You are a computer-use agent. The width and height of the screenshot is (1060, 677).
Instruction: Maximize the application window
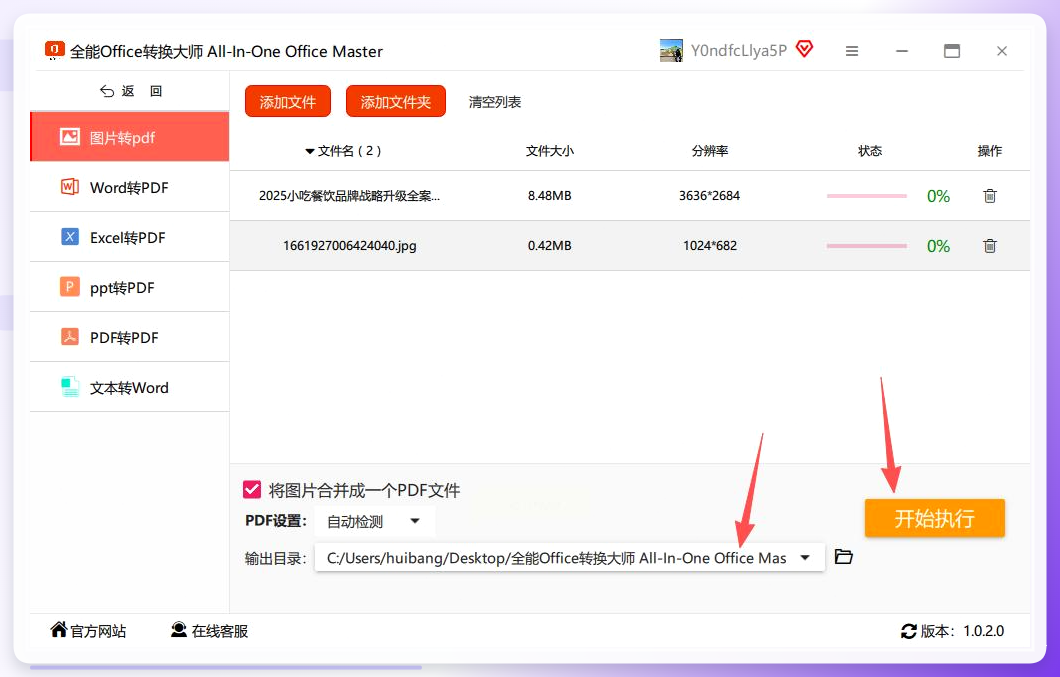(952, 51)
